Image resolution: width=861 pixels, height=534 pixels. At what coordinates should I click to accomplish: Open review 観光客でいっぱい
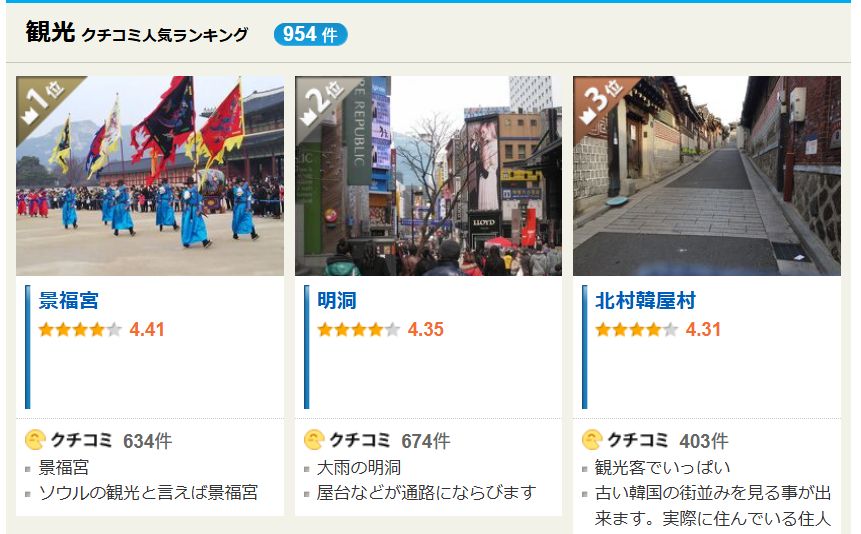[663, 468]
